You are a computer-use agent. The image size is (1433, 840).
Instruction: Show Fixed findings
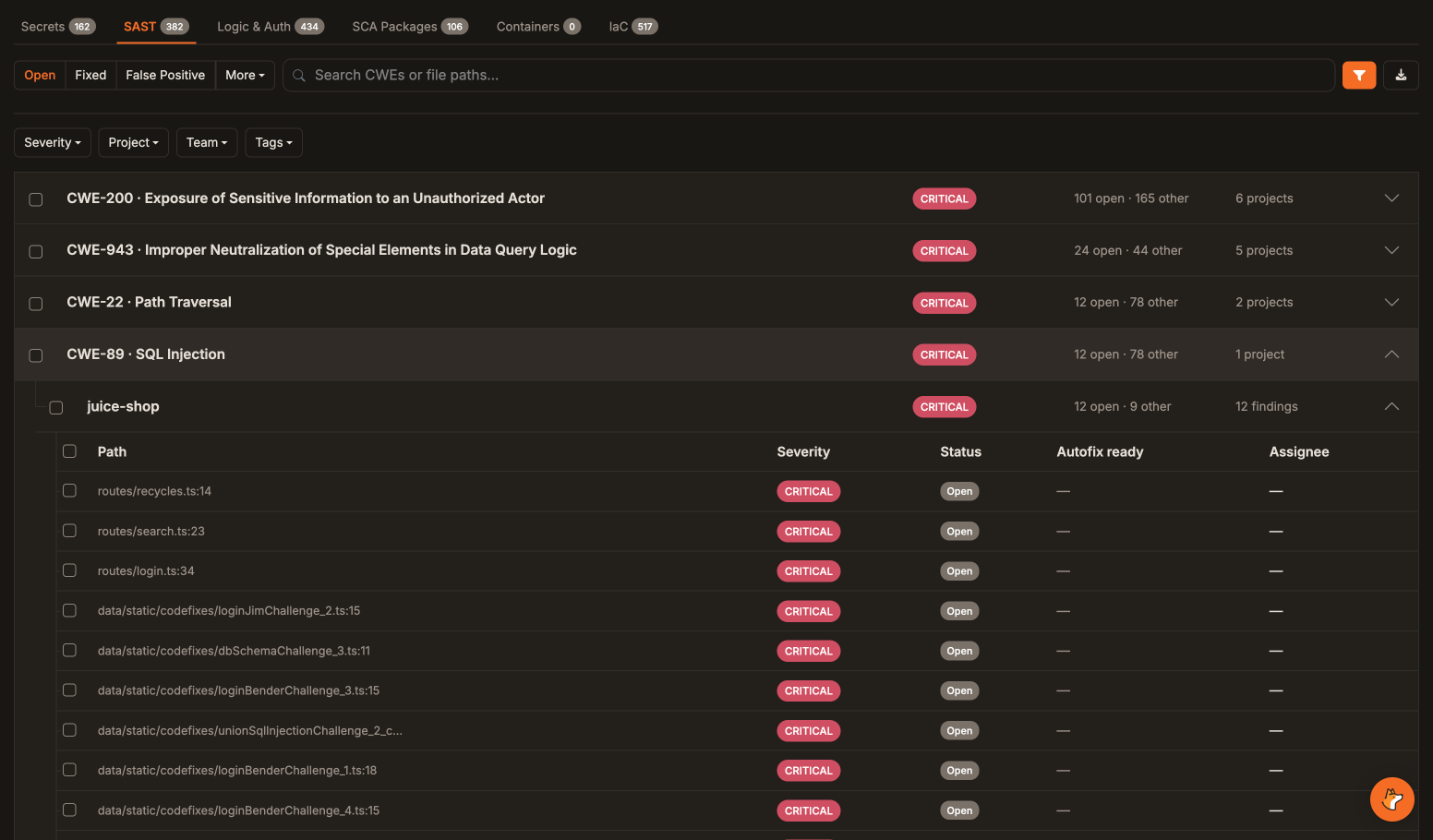tap(91, 75)
